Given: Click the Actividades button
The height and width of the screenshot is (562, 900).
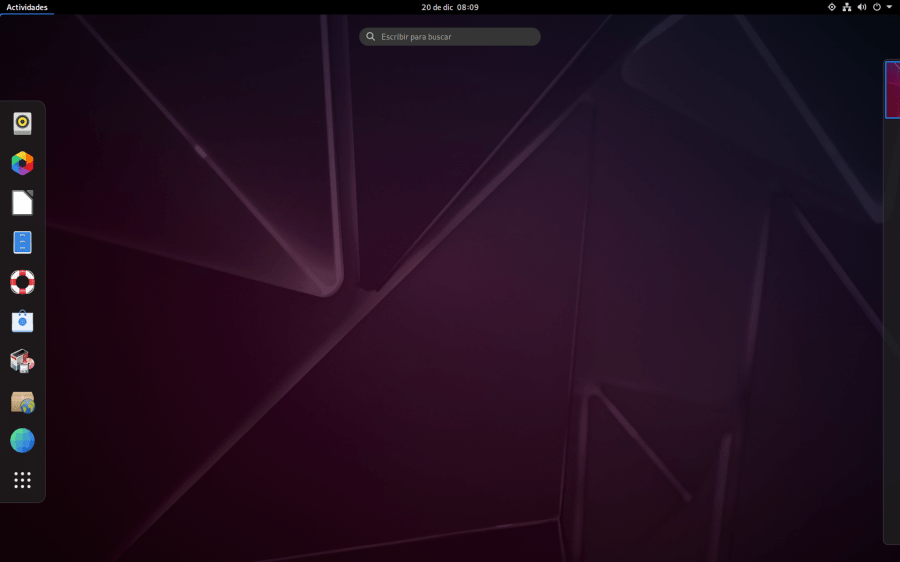Looking at the screenshot, I should coord(27,7).
